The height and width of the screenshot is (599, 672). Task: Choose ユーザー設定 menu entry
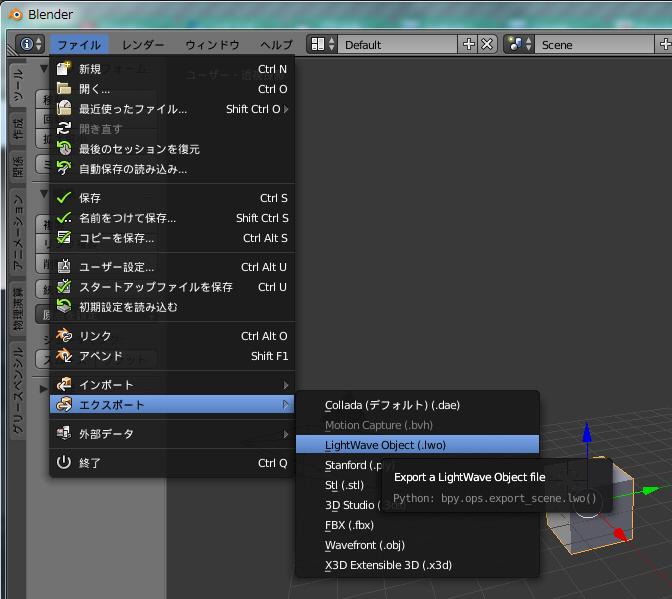(x=172, y=267)
